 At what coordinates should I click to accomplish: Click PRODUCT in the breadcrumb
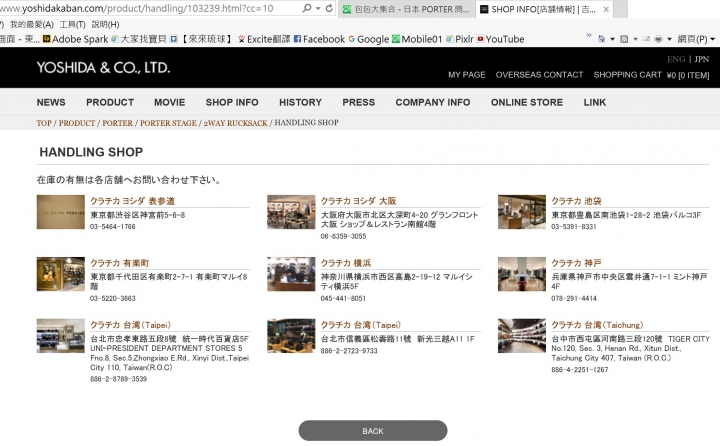tap(77, 123)
